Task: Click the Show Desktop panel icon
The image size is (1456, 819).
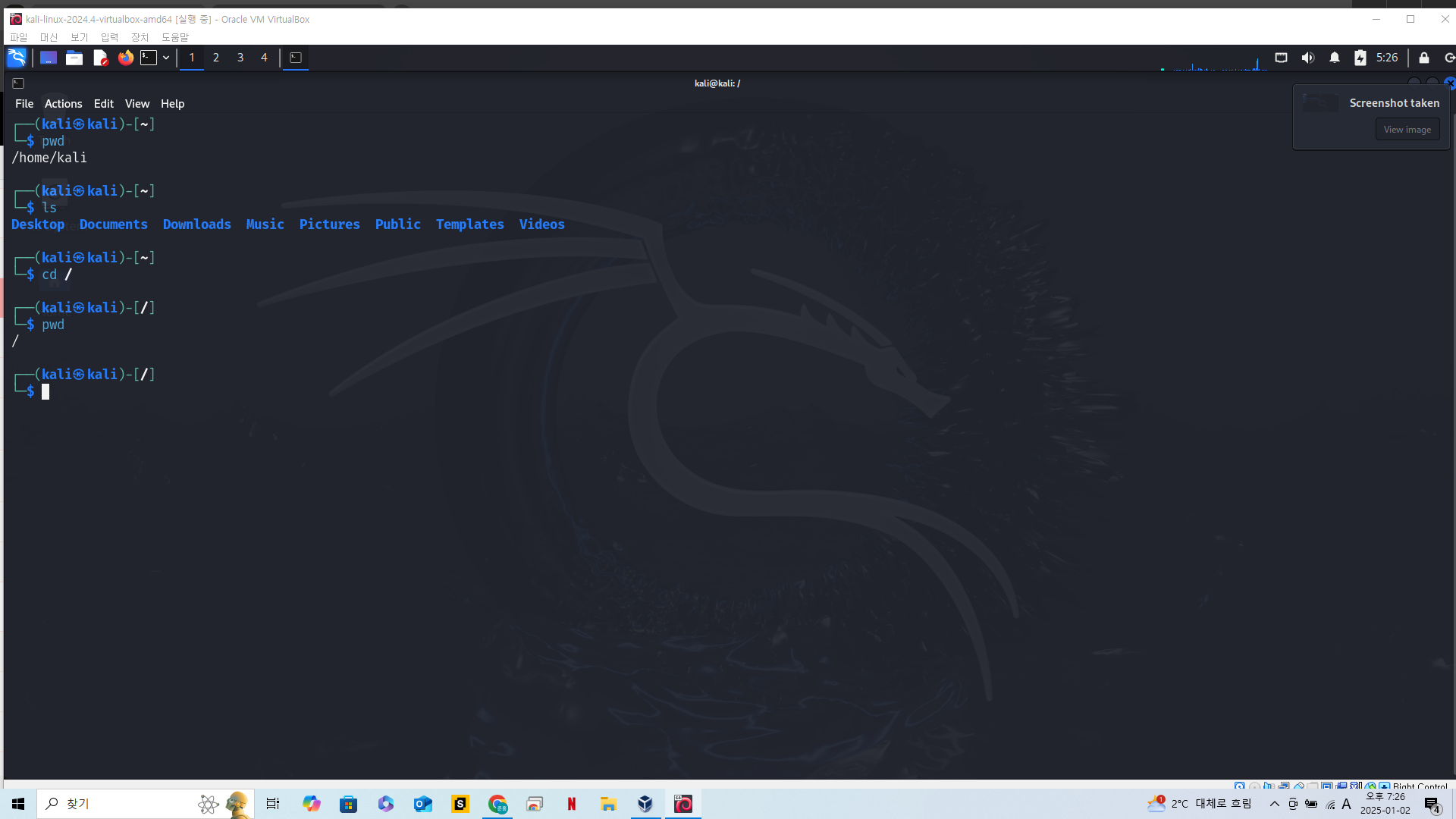Action: pyautogui.click(x=49, y=58)
